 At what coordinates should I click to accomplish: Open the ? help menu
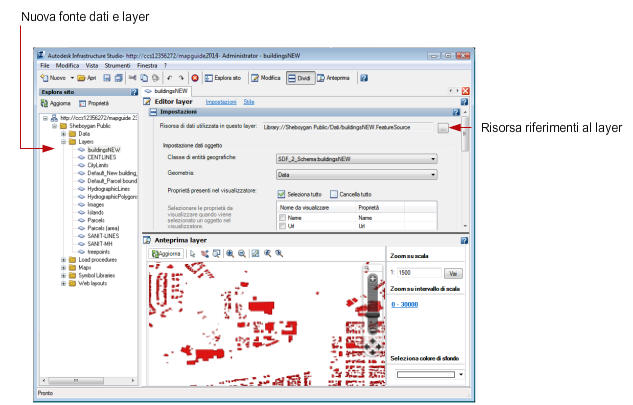pyautogui.click(x=165, y=65)
